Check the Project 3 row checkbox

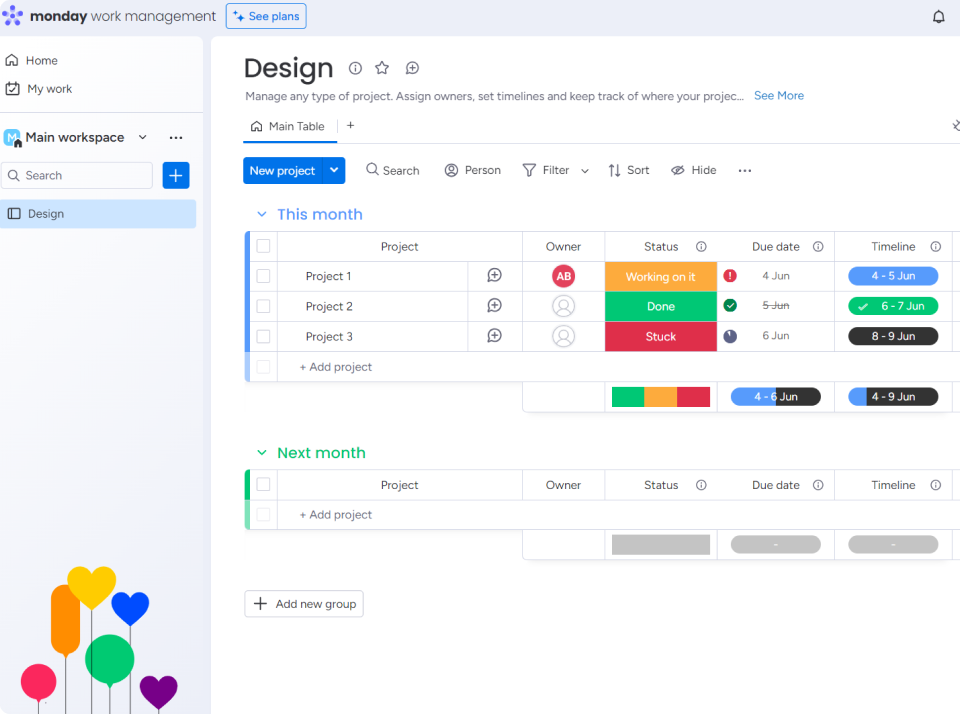click(263, 337)
